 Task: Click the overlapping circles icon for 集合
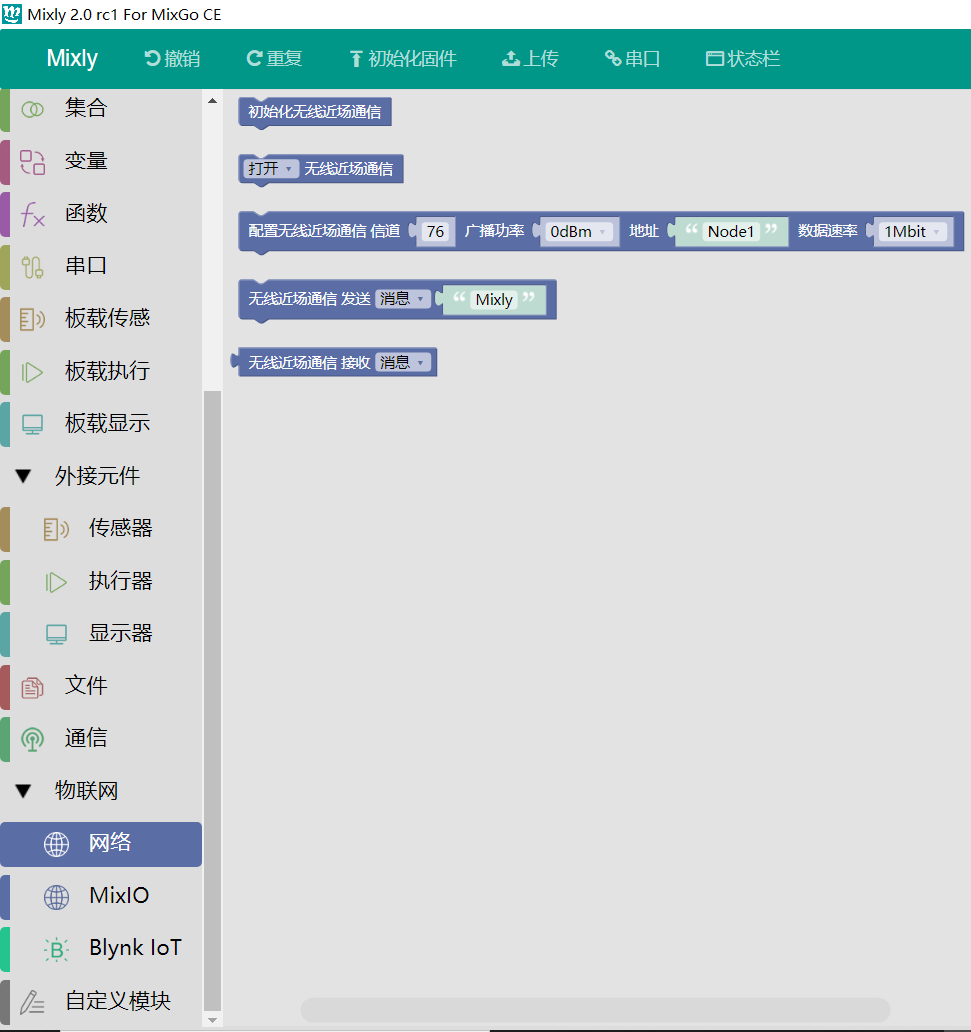click(x=32, y=109)
